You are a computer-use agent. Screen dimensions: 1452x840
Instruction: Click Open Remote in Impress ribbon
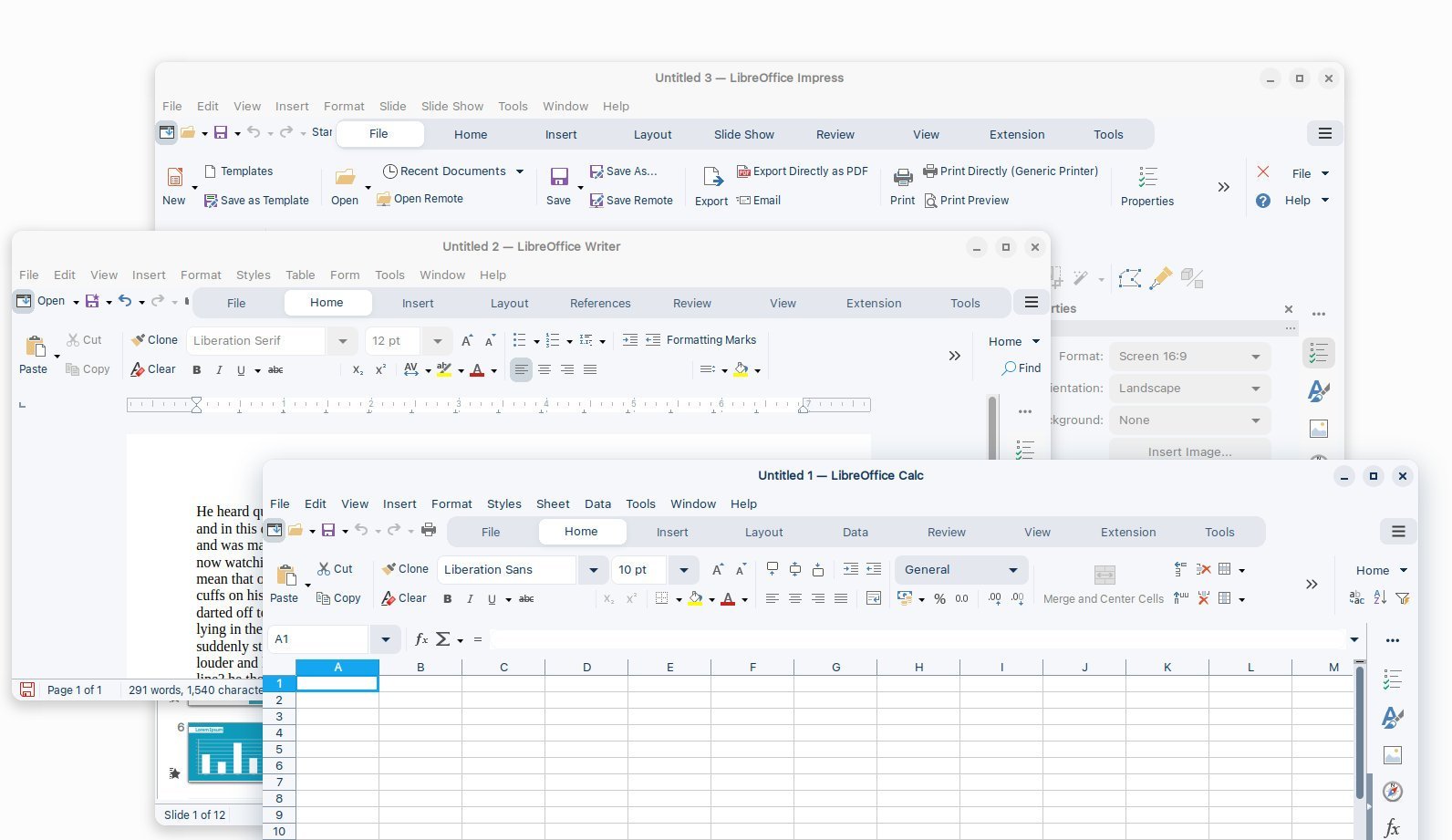[x=420, y=199]
